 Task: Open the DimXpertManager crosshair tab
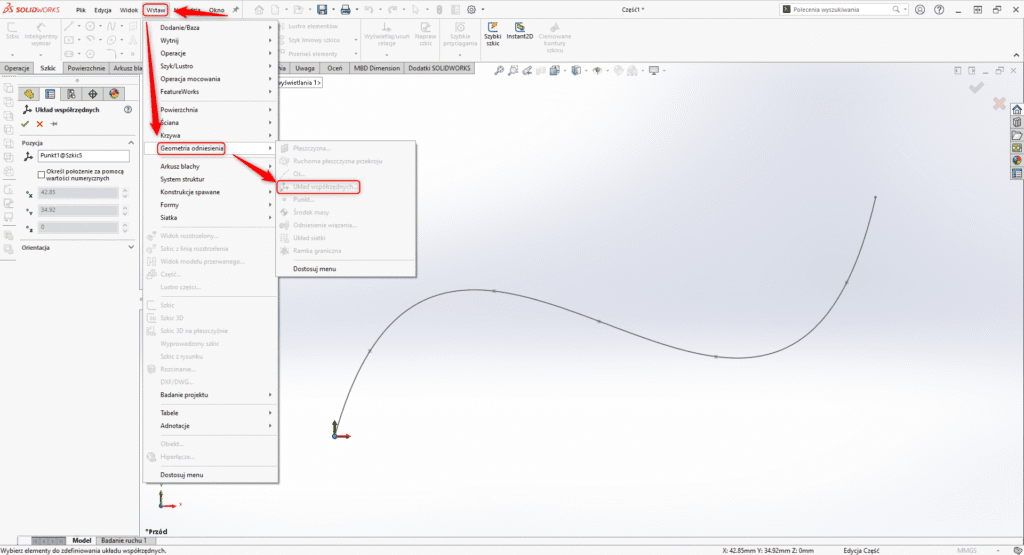point(92,94)
